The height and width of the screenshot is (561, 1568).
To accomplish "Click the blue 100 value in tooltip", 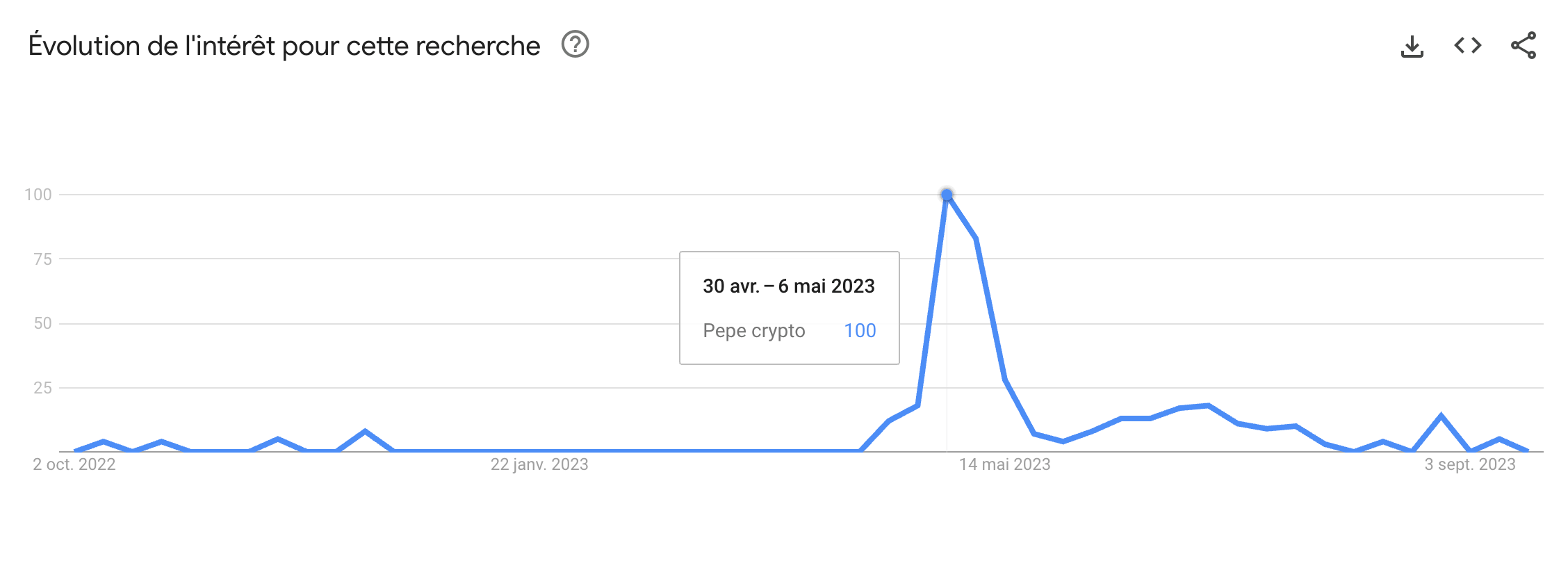I will click(x=860, y=331).
